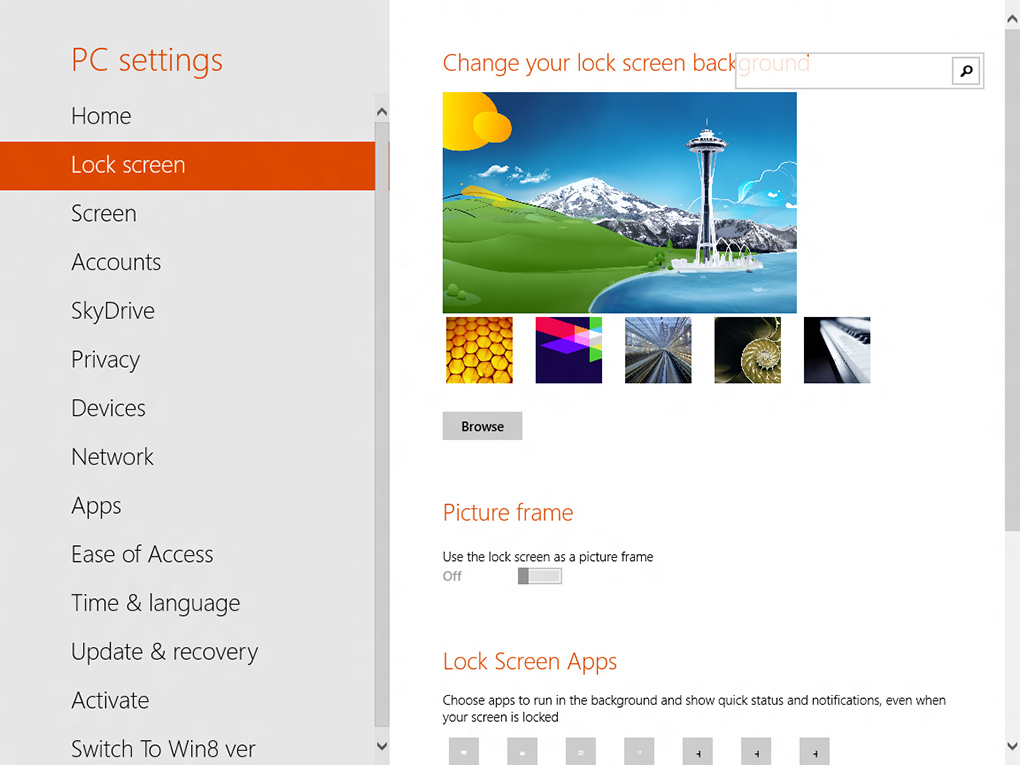Click the first plus slot to add an app
The height and width of the screenshot is (765, 1020).
click(697, 752)
